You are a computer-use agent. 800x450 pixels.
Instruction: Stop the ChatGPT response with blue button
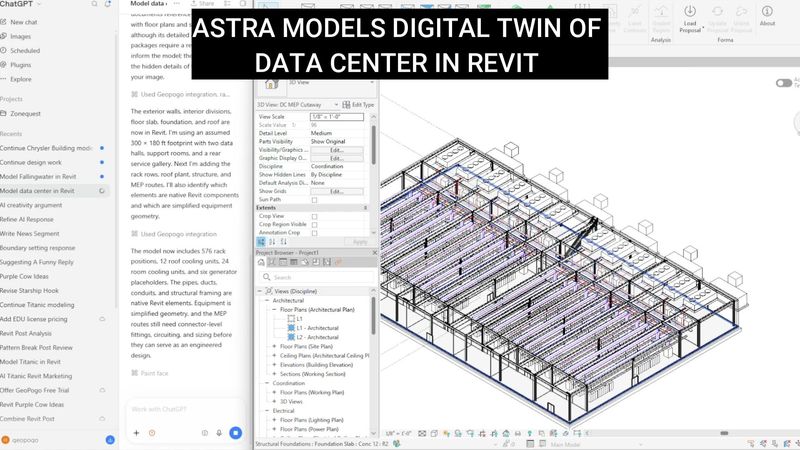tap(235, 433)
